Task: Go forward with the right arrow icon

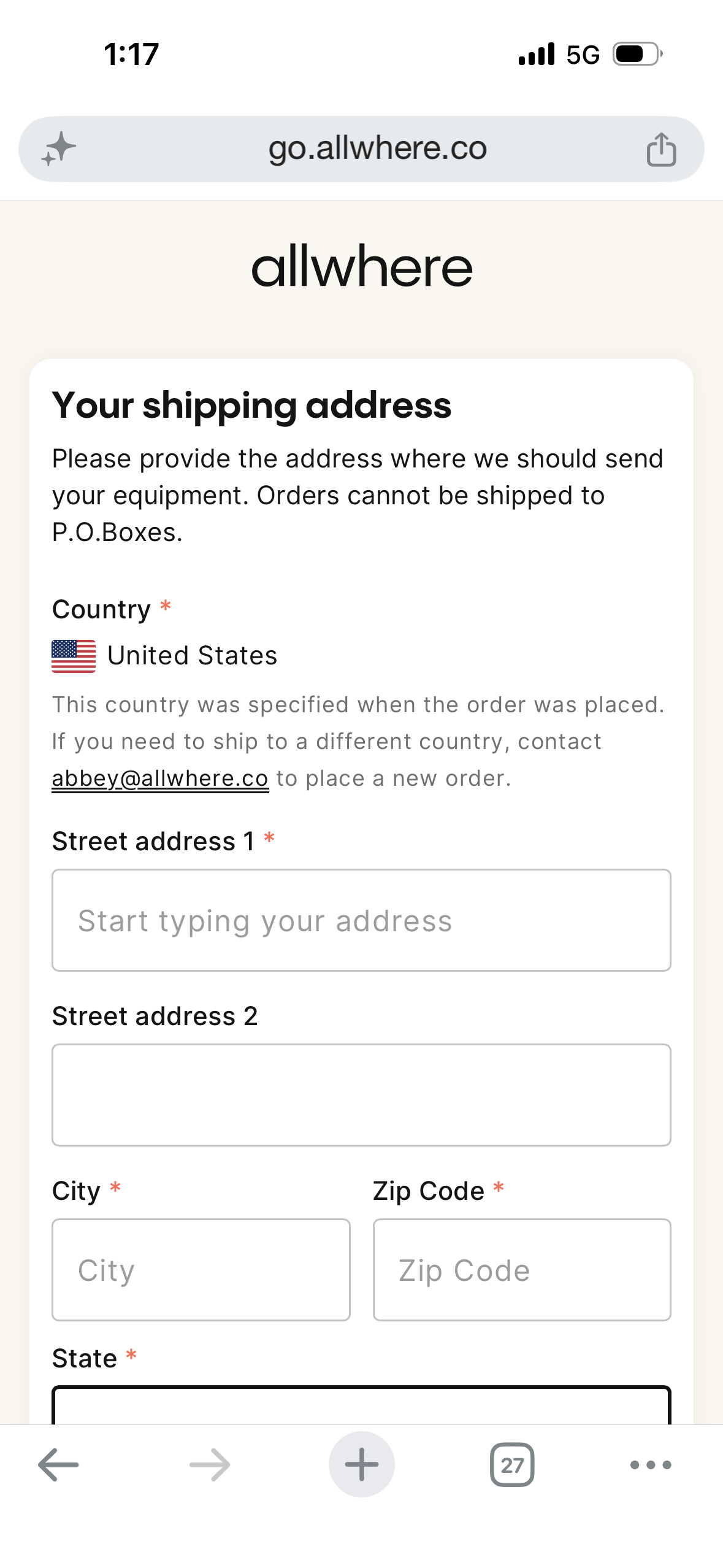Action: tap(210, 1464)
